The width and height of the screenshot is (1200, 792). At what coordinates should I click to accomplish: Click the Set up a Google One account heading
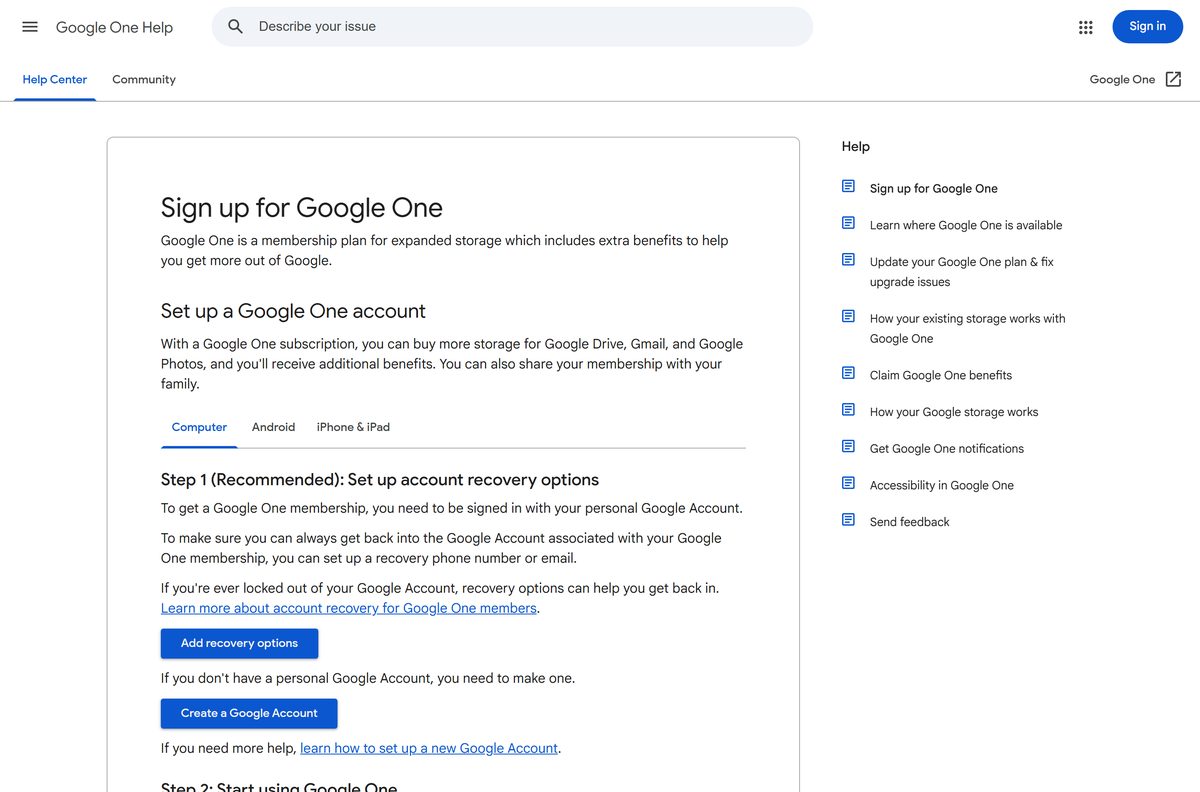293,311
